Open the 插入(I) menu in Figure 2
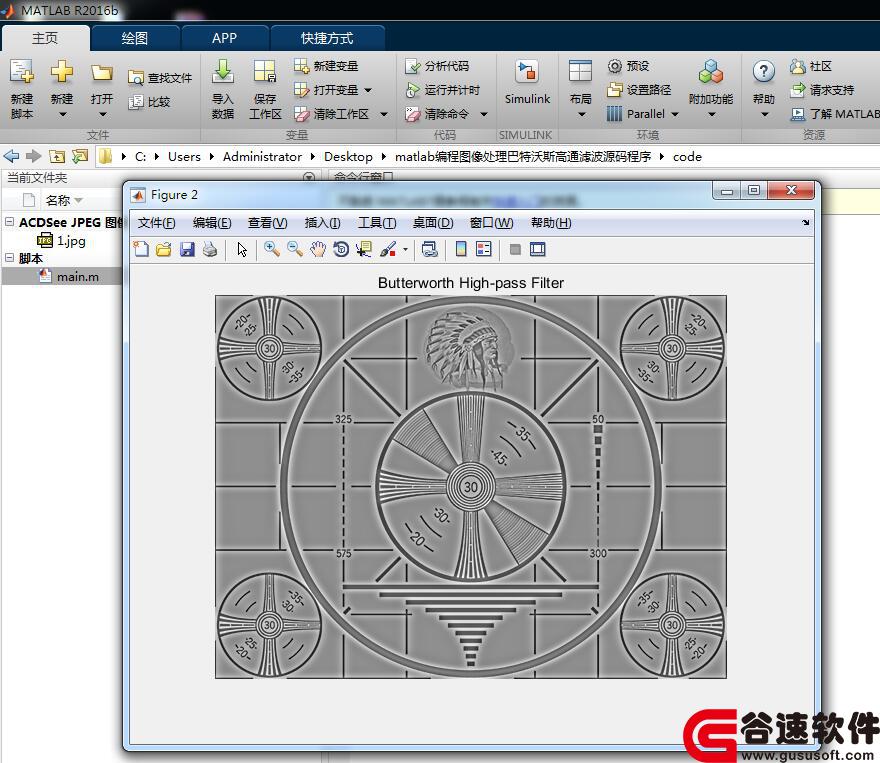Viewport: 880px width, 763px height. [323, 223]
